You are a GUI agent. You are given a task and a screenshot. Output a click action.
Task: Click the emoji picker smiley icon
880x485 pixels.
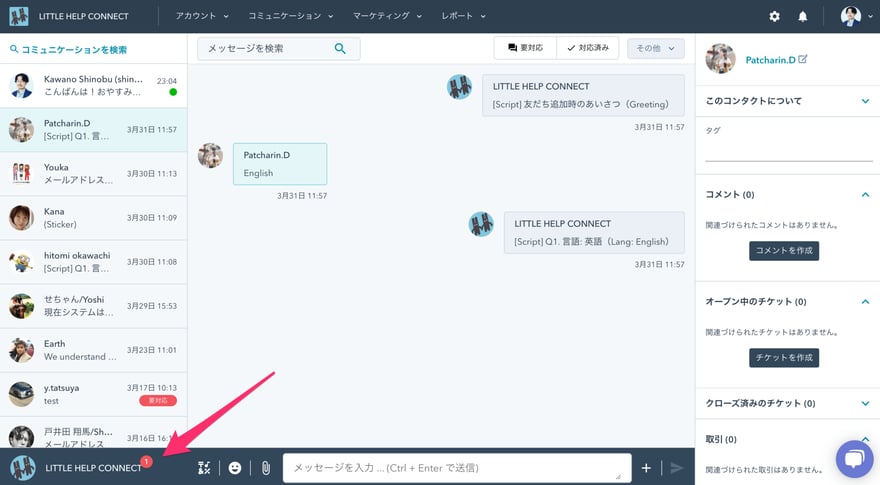[235, 467]
